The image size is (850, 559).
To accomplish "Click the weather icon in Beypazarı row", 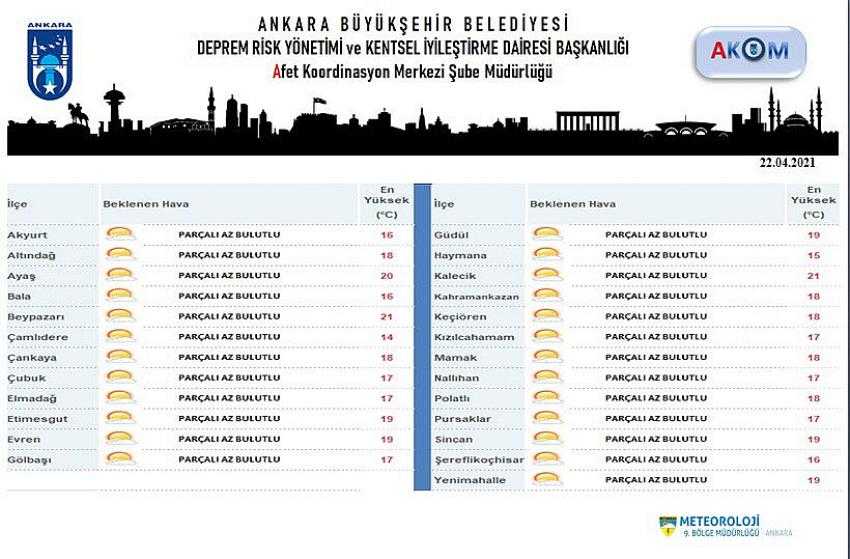I will point(120,316).
